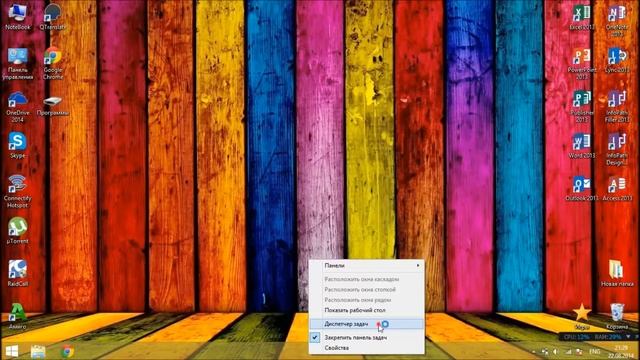The image size is (640, 360).
Task: Launch Google Chrome desktop shortcut
Action: tap(53, 63)
